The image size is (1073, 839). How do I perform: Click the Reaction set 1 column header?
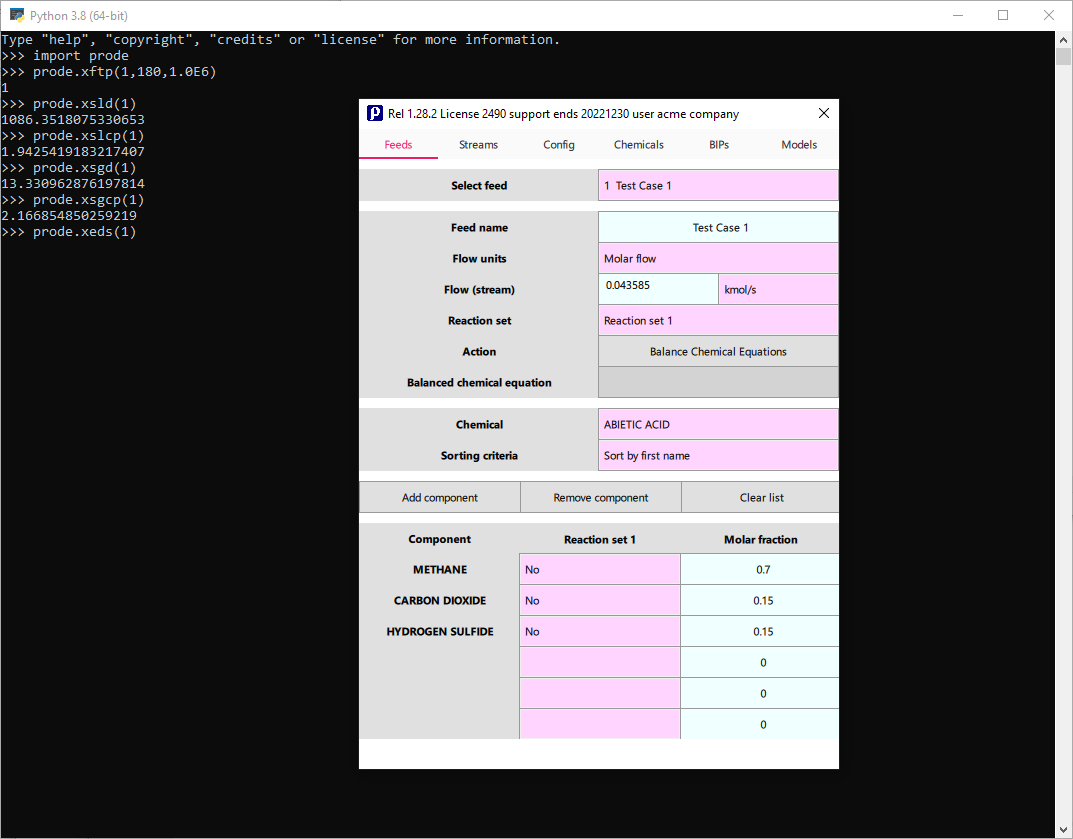click(599, 539)
